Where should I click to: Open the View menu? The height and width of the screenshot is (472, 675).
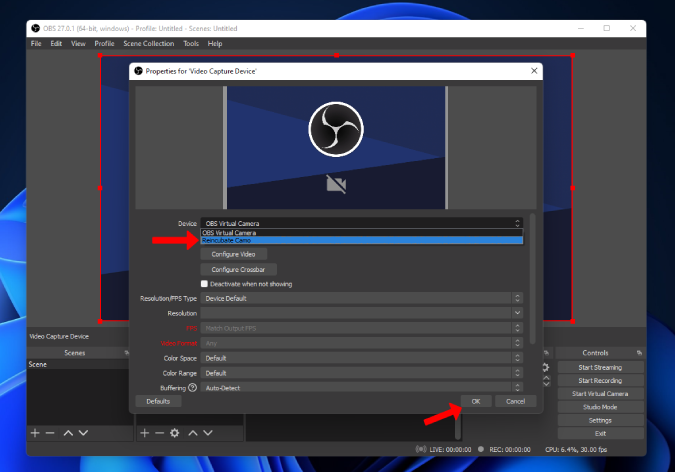tap(78, 43)
